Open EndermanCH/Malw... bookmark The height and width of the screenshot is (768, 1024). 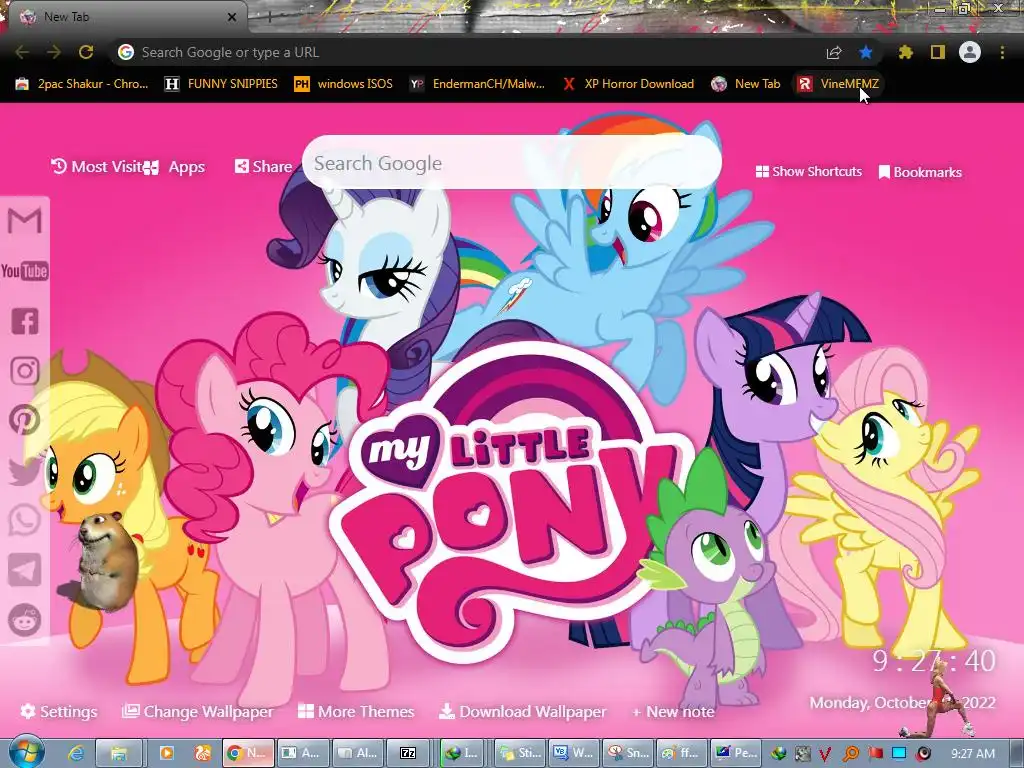coord(477,84)
